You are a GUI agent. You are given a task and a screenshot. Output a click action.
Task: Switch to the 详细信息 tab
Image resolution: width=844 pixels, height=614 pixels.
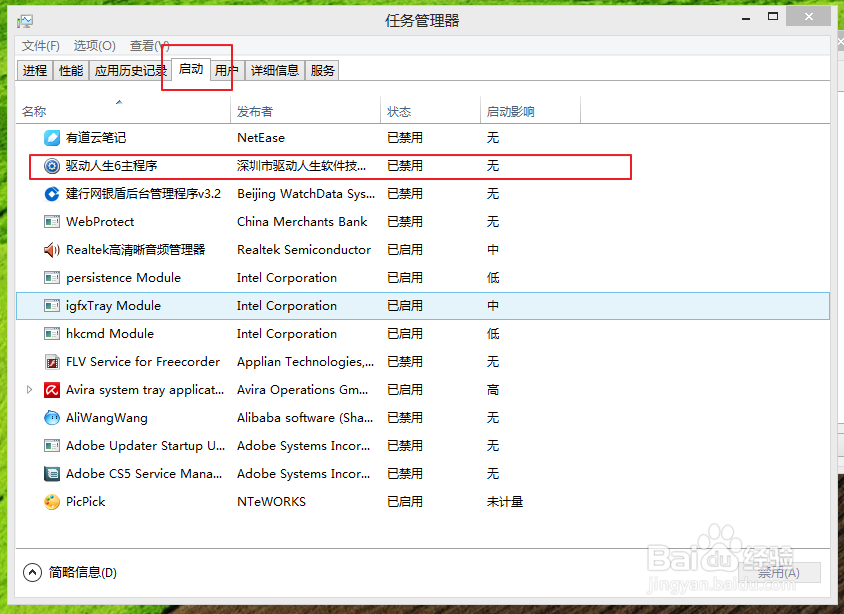click(x=275, y=70)
